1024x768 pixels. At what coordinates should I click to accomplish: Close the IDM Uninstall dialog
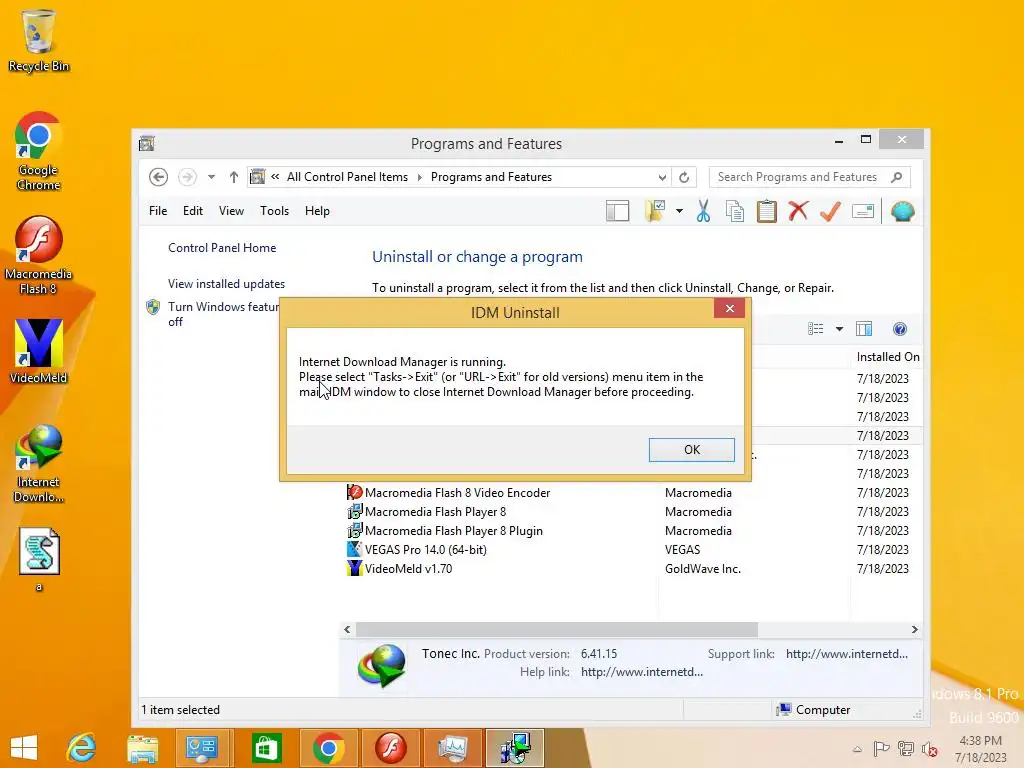729,308
